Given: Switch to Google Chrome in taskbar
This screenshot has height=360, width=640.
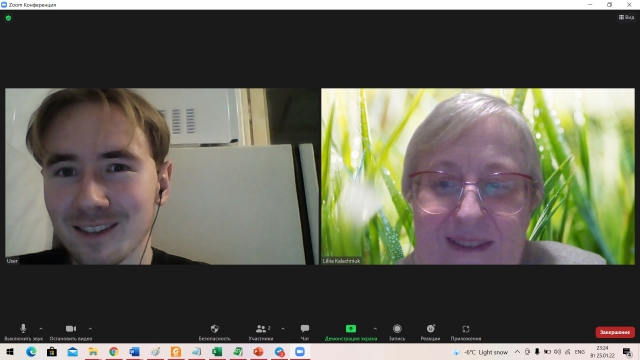Looking at the screenshot, I should click(x=114, y=352).
